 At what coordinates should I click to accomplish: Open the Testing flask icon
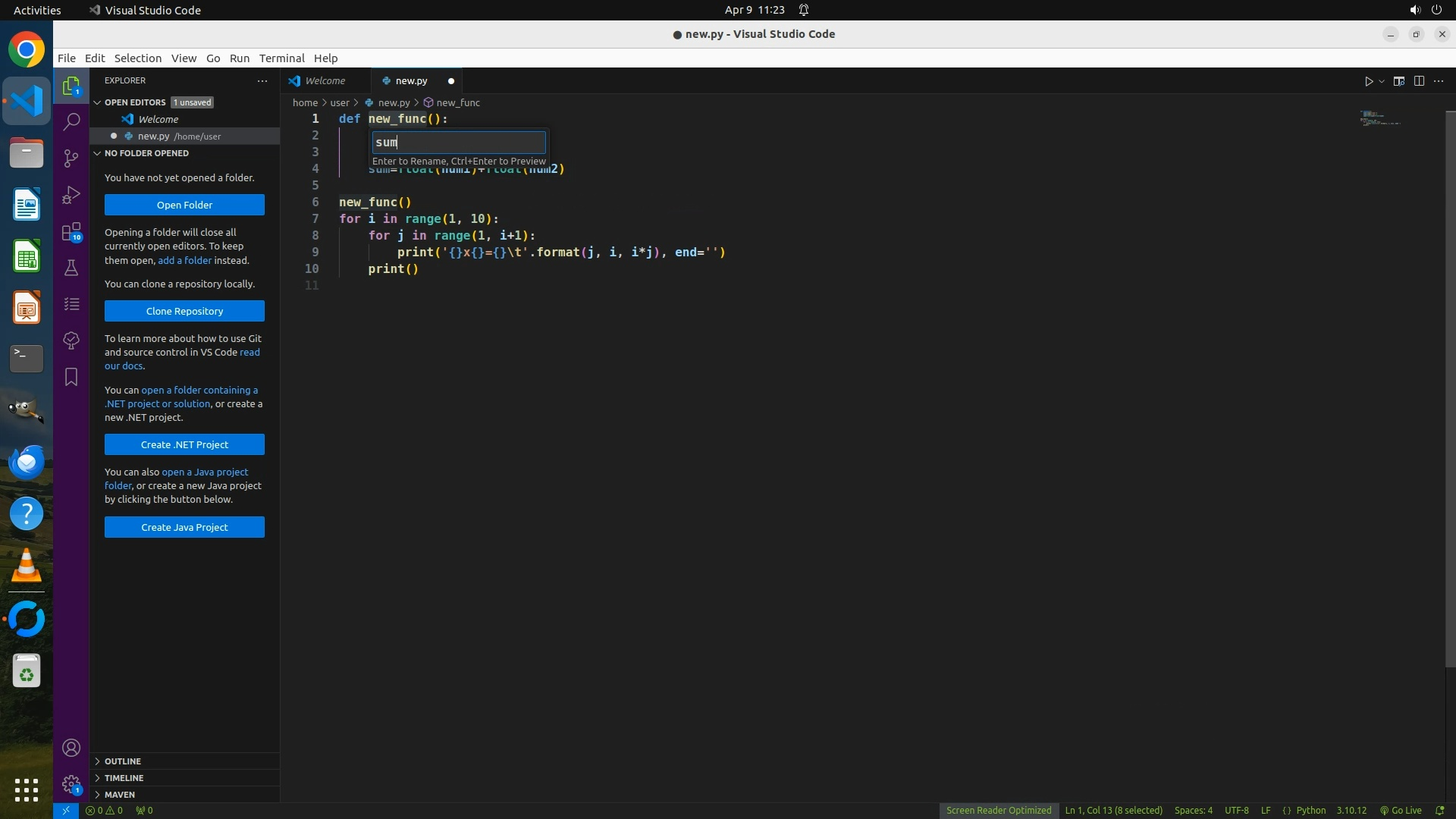pos(71,268)
